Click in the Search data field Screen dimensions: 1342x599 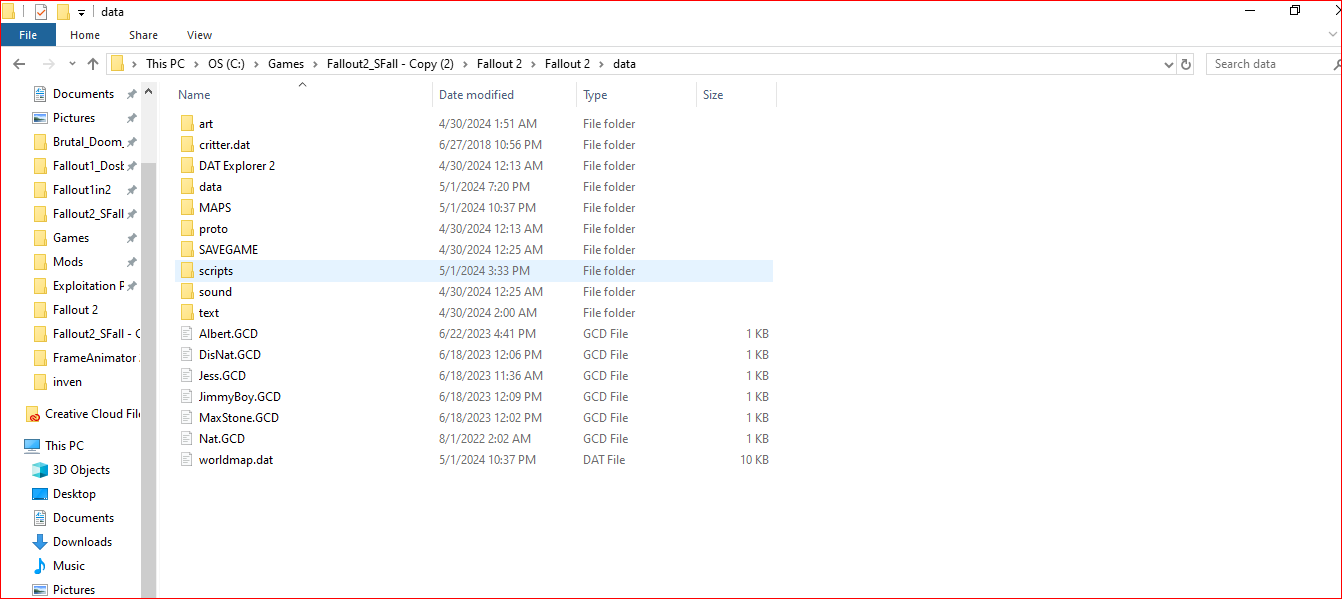click(x=1270, y=64)
